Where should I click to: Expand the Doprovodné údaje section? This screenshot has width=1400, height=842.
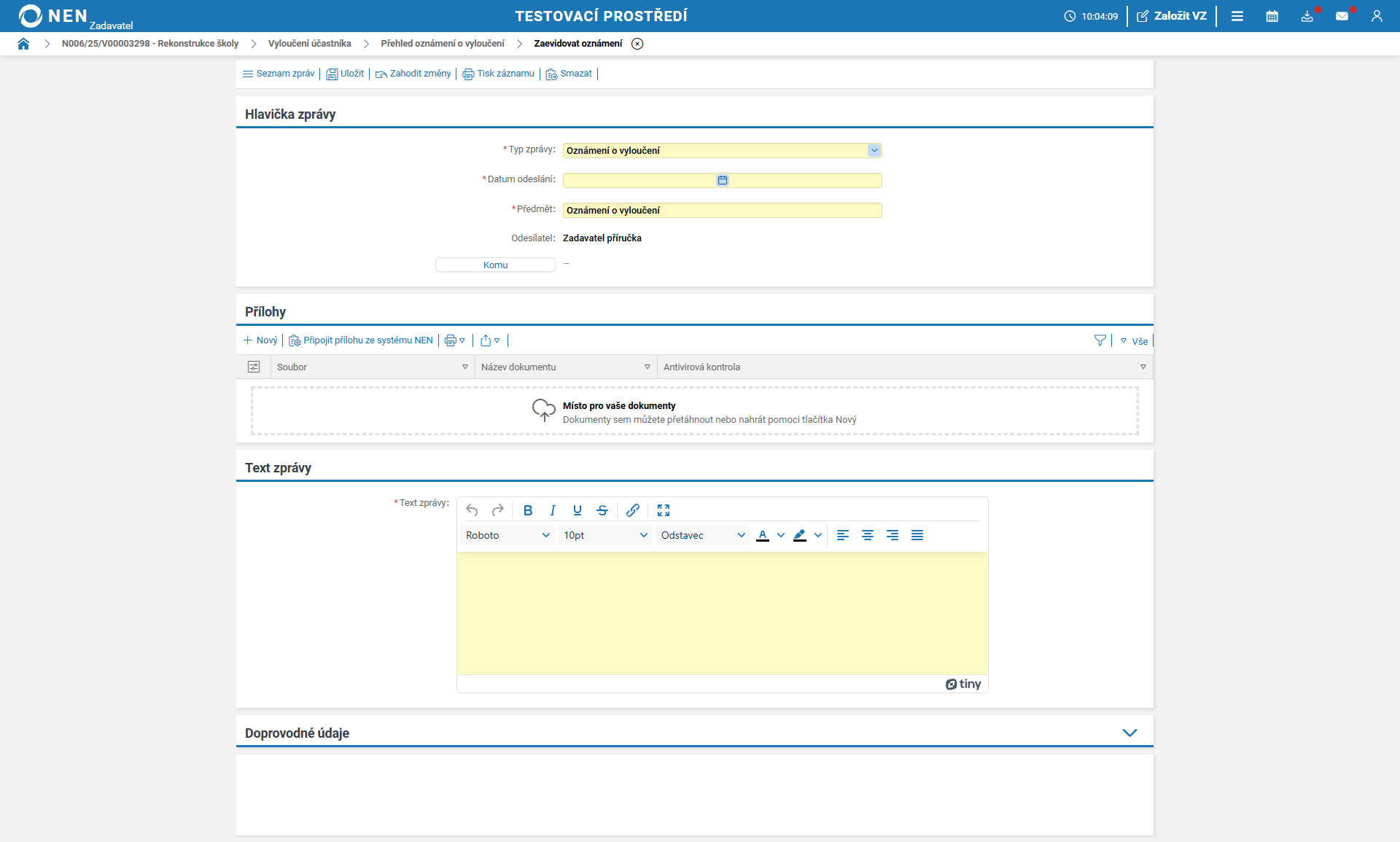[1129, 733]
